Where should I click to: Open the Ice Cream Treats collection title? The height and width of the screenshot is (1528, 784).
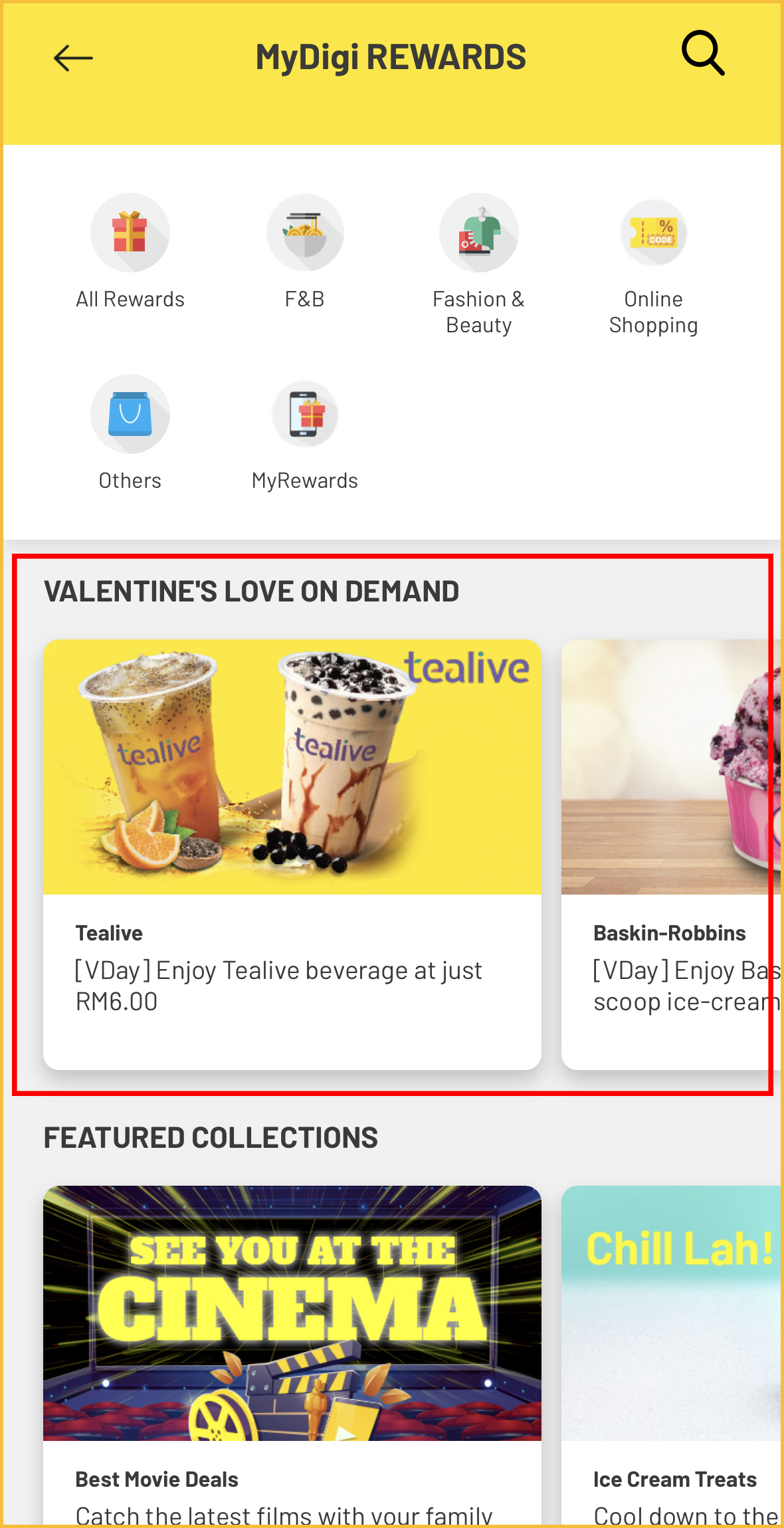(x=675, y=1479)
